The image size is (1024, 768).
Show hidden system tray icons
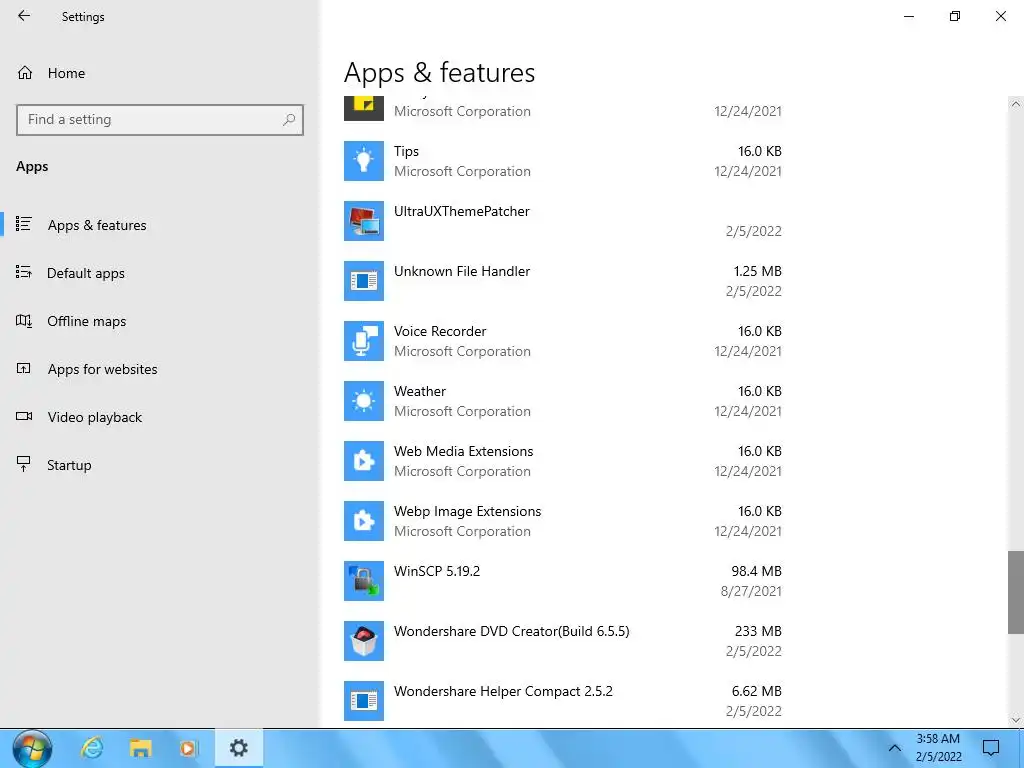pyautogui.click(x=895, y=748)
